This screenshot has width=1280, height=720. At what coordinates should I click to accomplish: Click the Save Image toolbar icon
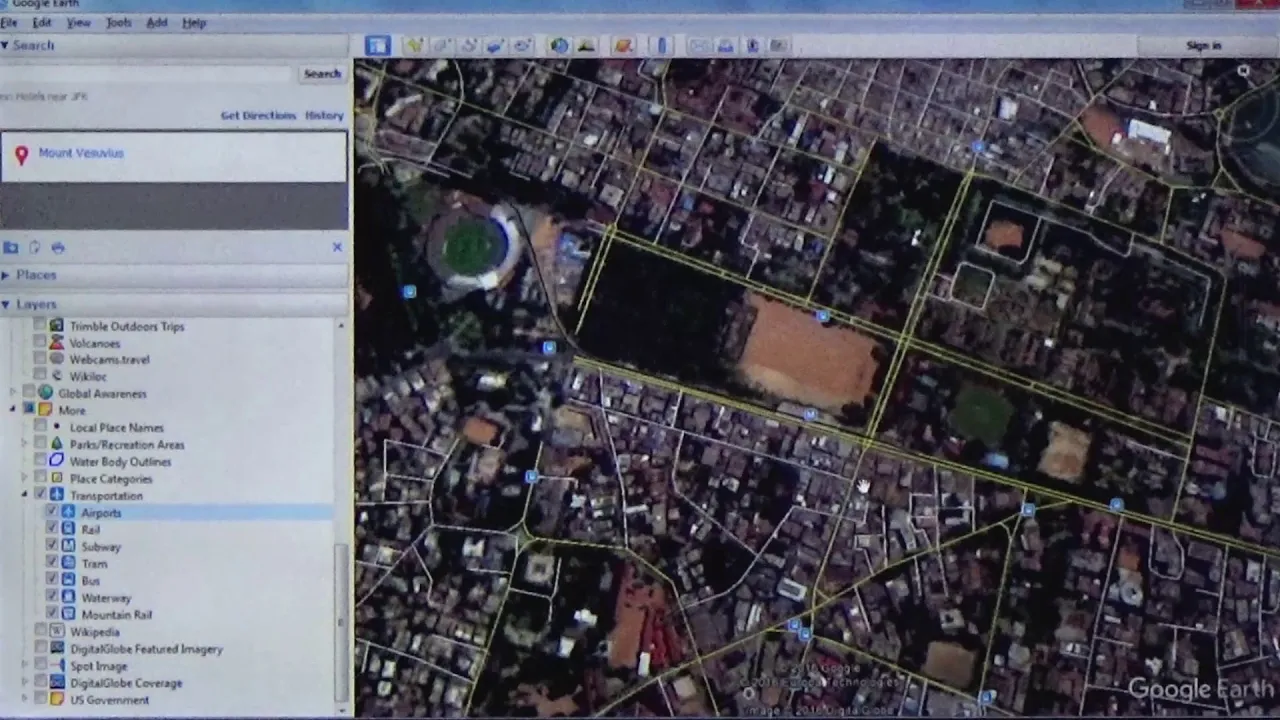click(x=752, y=45)
